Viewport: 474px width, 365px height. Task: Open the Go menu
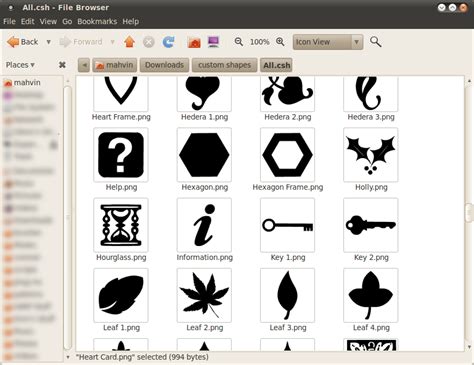[x=67, y=22]
